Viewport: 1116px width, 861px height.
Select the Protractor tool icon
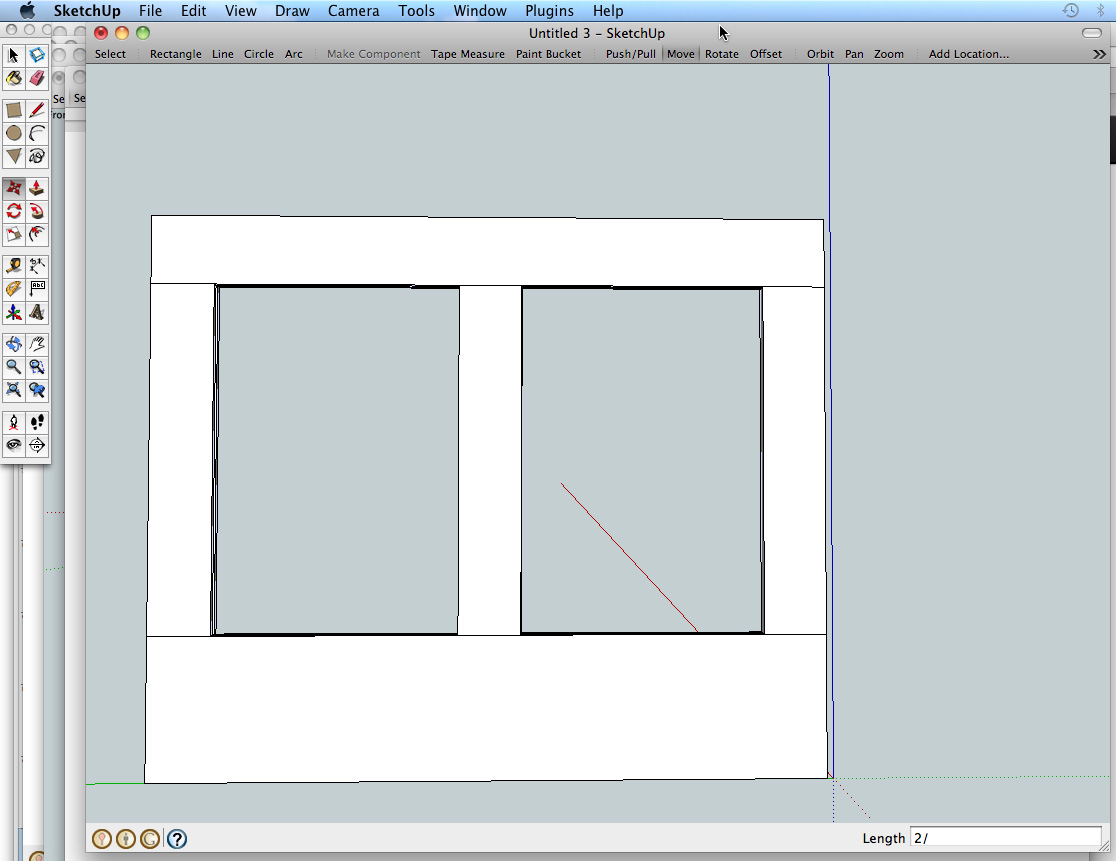click(x=14, y=288)
